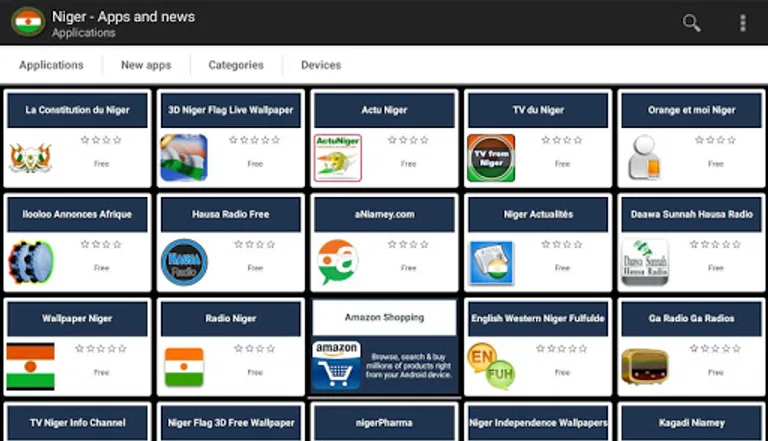Screen dimensions: 768x441
Task: Open Ilooloo Annonces Afrique icon
Action: coord(30,262)
